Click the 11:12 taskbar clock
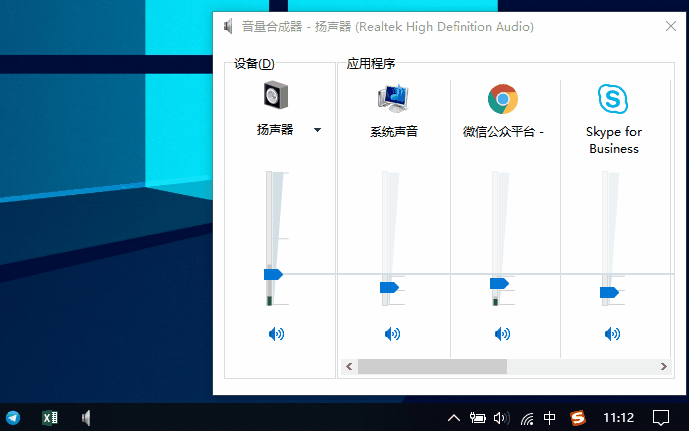The width and height of the screenshot is (689, 431). click(619, 418)
